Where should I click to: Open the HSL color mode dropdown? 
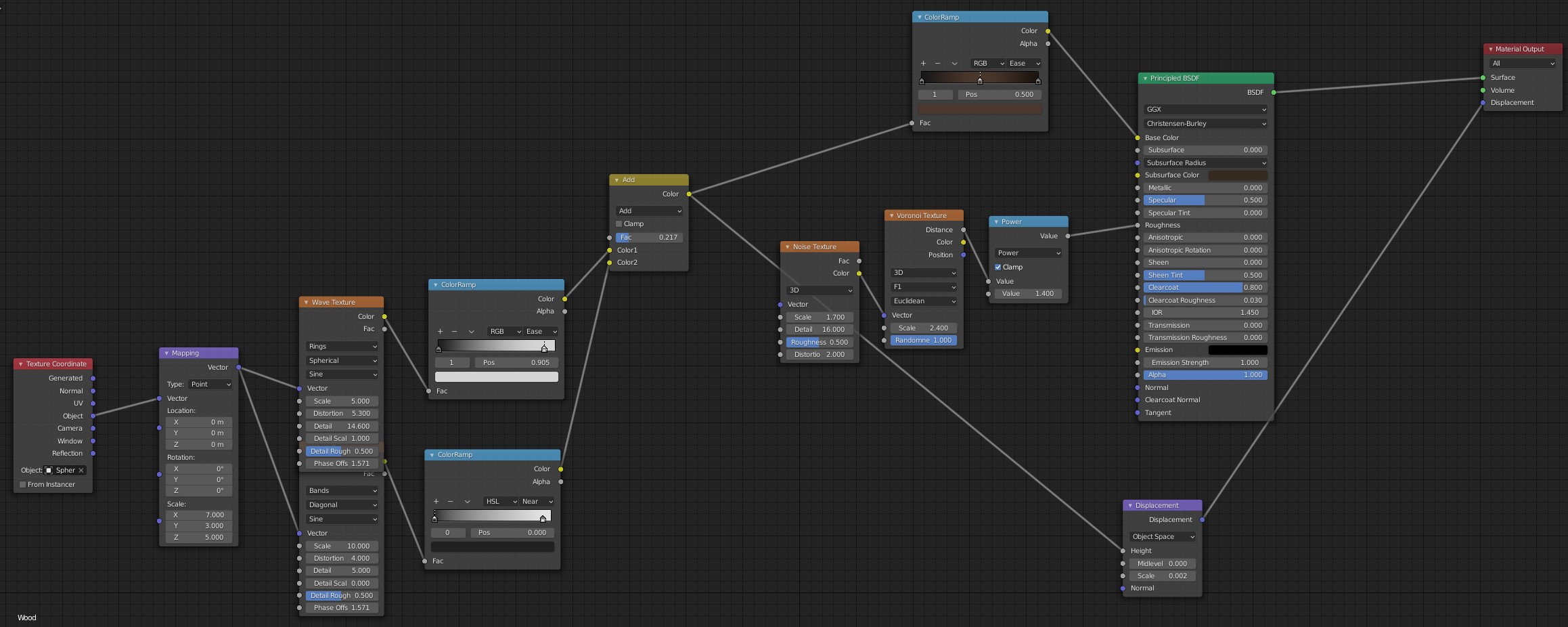pos(501,501)
